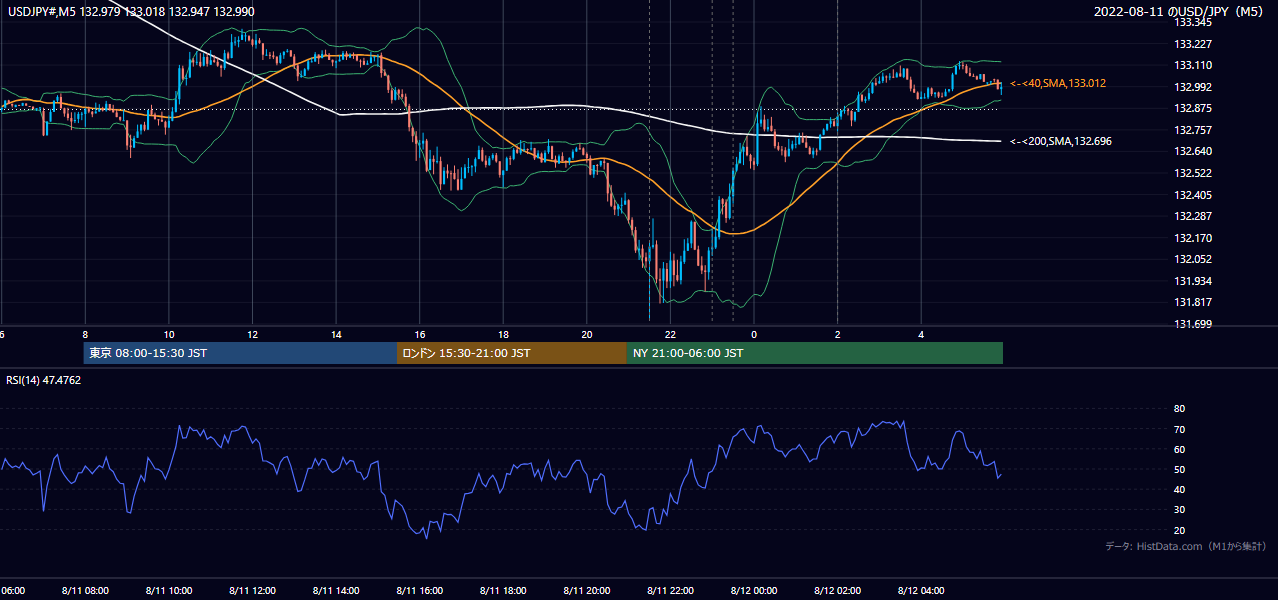Image resolution: width=1278 pixels, height=600 pixels.
Task: Click hour label 10 under price chart
Action: pyautogui.click(x=169, y=335)
